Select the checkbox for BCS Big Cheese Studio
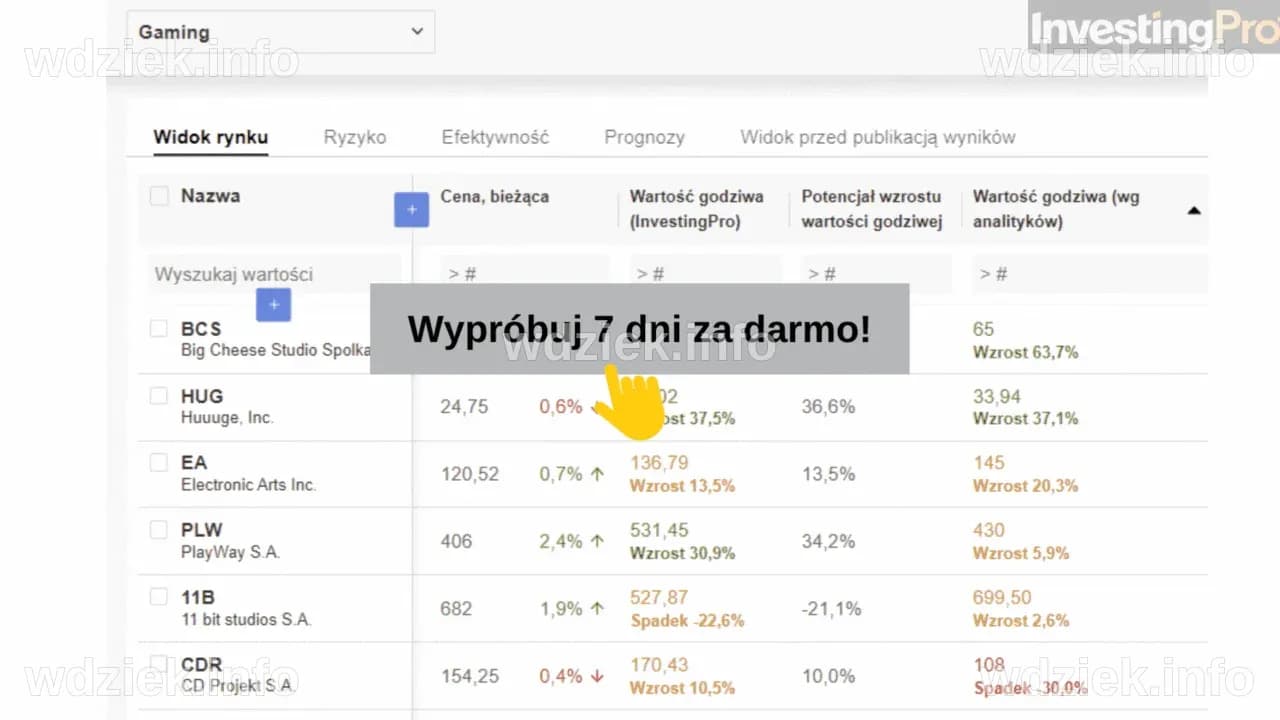The width and height of the screenshot is (1280, 720). tap(158, 329)
